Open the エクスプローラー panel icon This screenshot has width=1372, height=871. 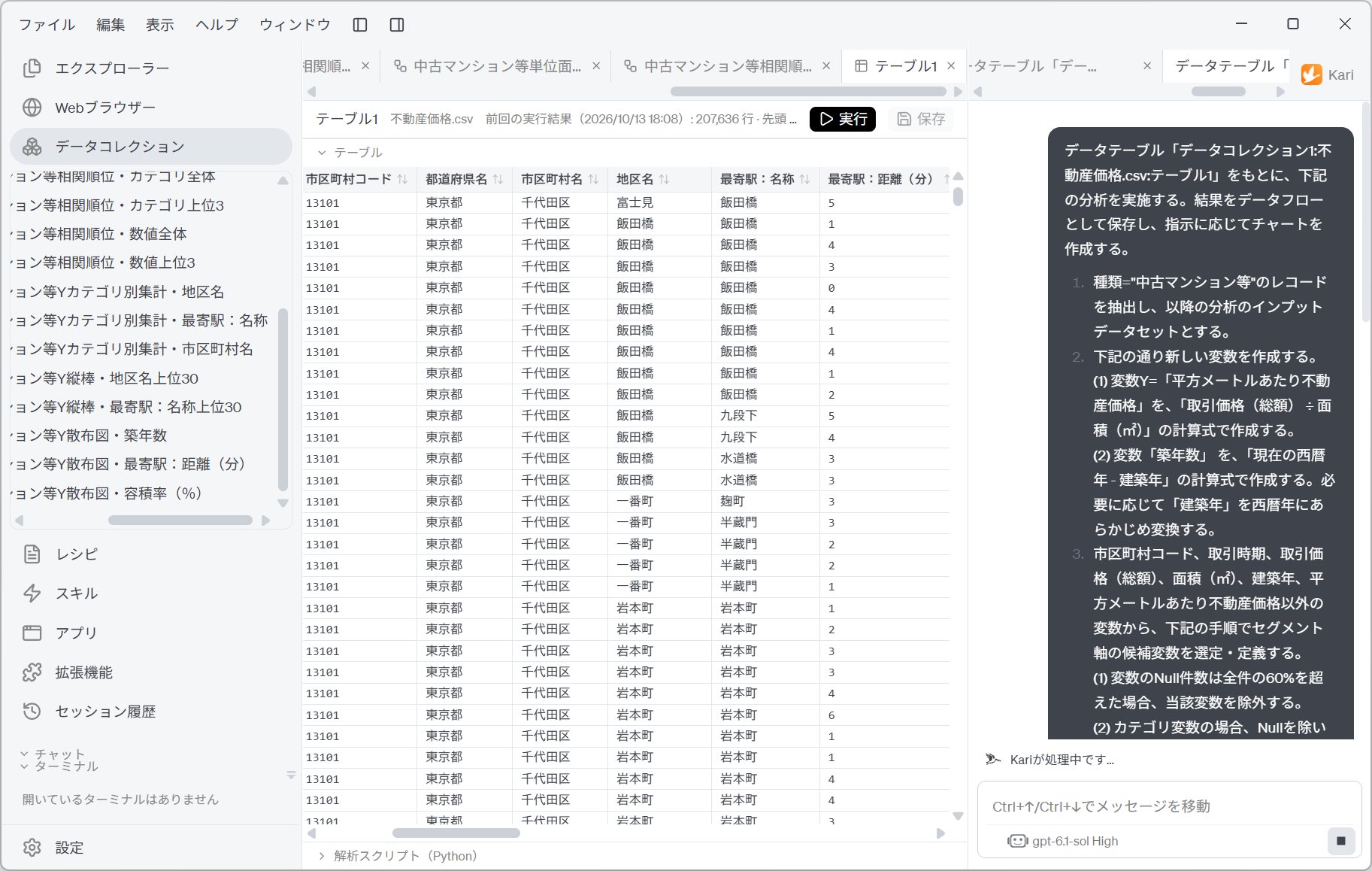coord(32,68)
